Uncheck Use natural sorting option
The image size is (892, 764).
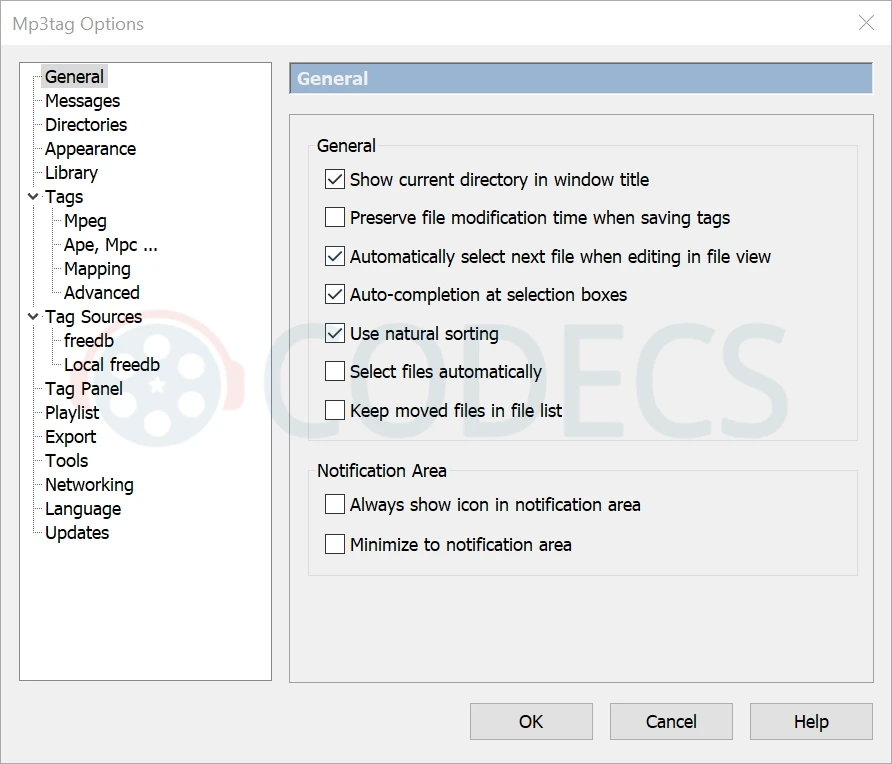[x=335, y=334]
